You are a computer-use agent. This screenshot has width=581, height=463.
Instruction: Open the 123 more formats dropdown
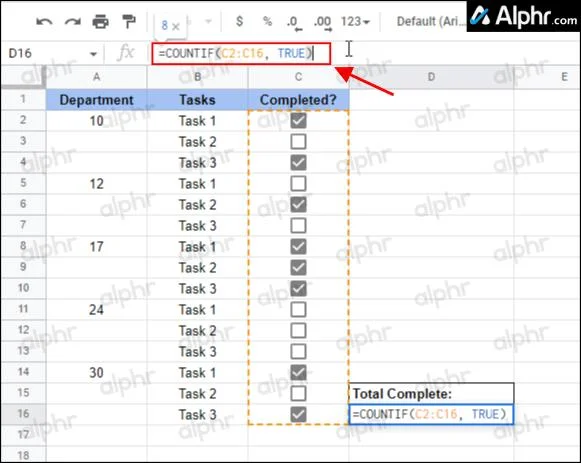(x=355, y=21)
